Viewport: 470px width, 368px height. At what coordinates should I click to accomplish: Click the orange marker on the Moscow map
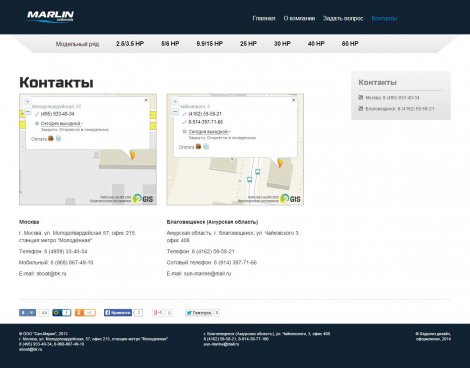click(x=132, y=155)
